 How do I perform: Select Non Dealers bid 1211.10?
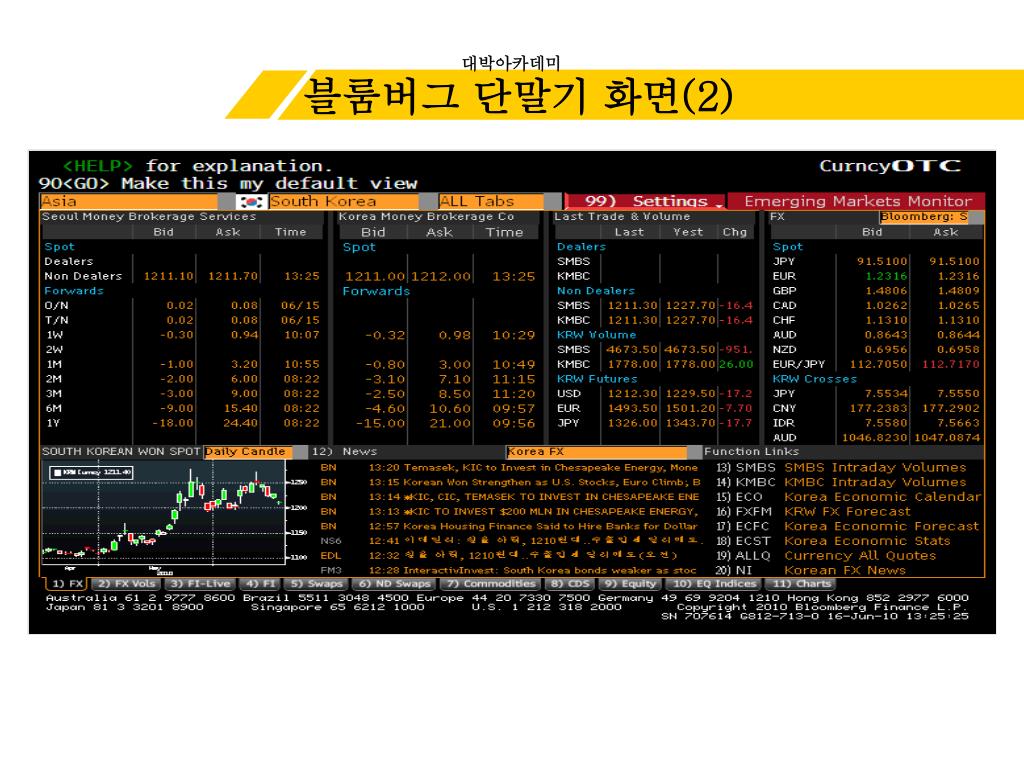pos(168,276)
